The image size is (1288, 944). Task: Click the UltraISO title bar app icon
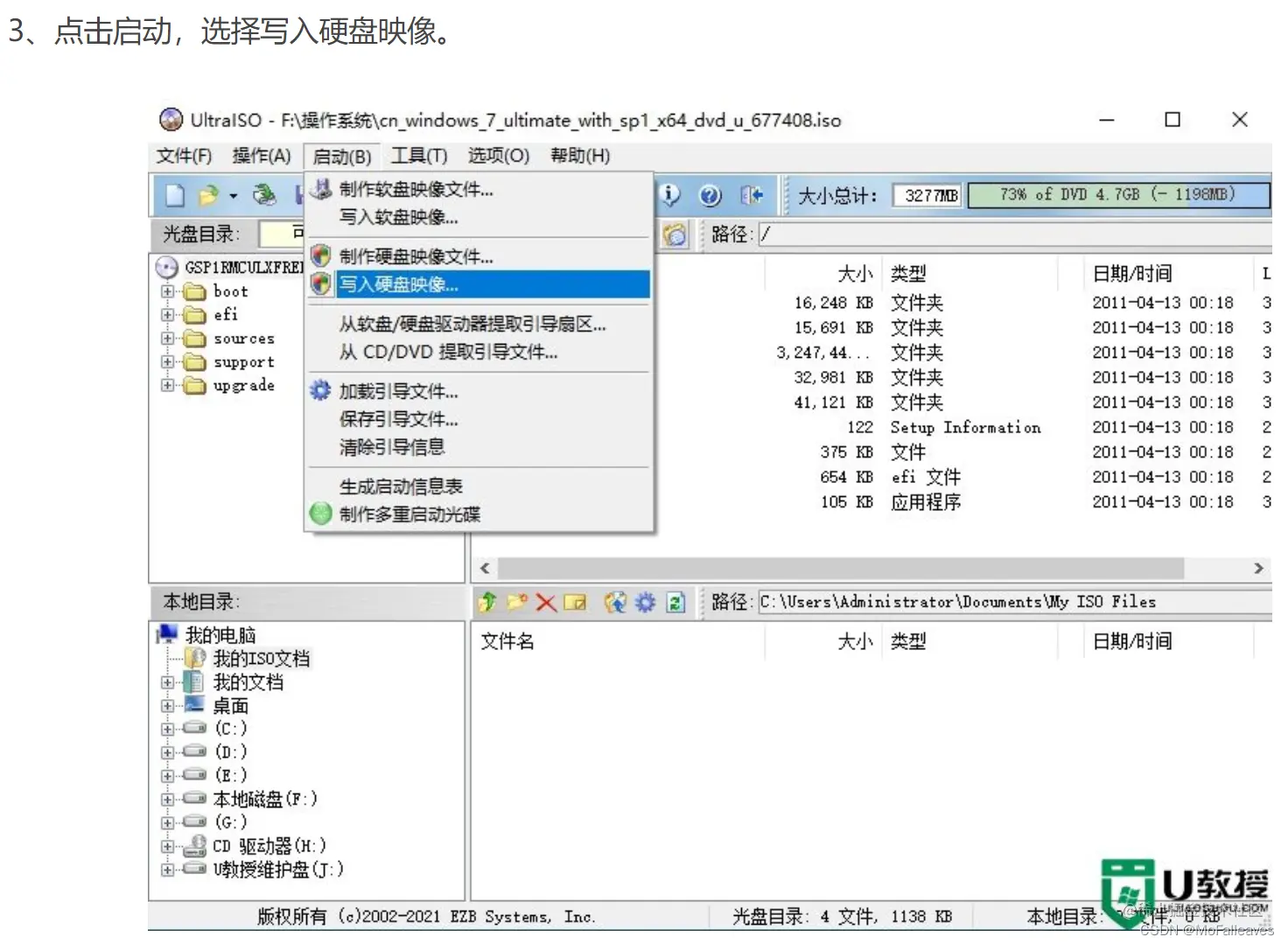[x=171, y=120]
